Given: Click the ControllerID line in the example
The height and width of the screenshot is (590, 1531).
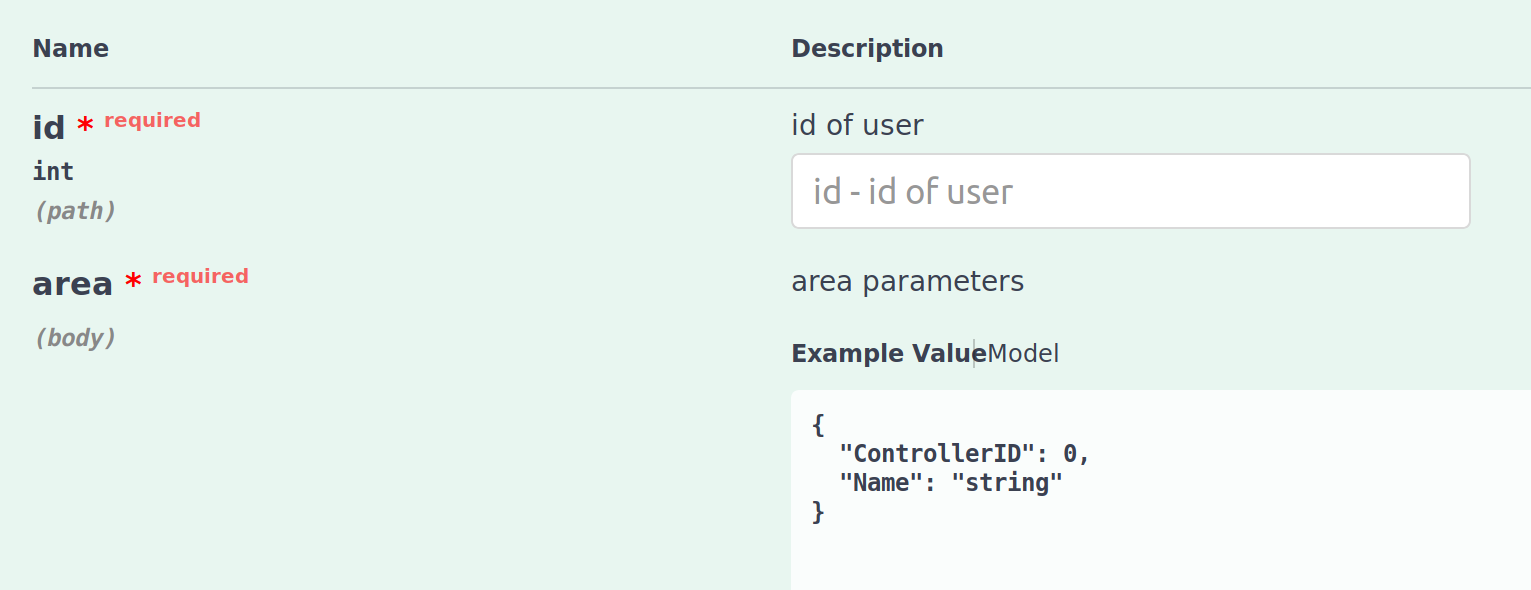Looking at the screenshot, I should (965, 453).
